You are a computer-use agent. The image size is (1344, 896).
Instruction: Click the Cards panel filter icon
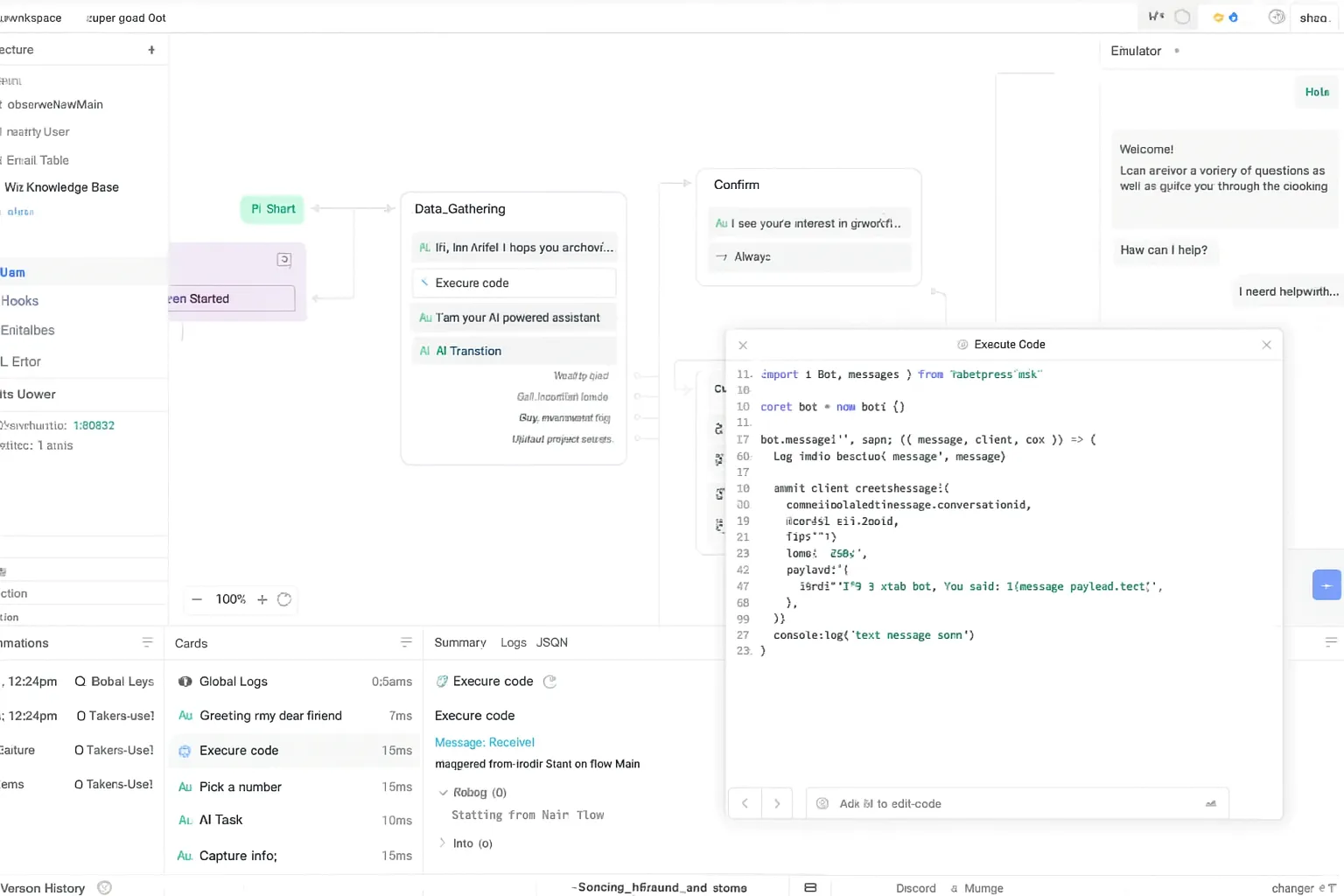pyautogui.click(x=406, y=643)
